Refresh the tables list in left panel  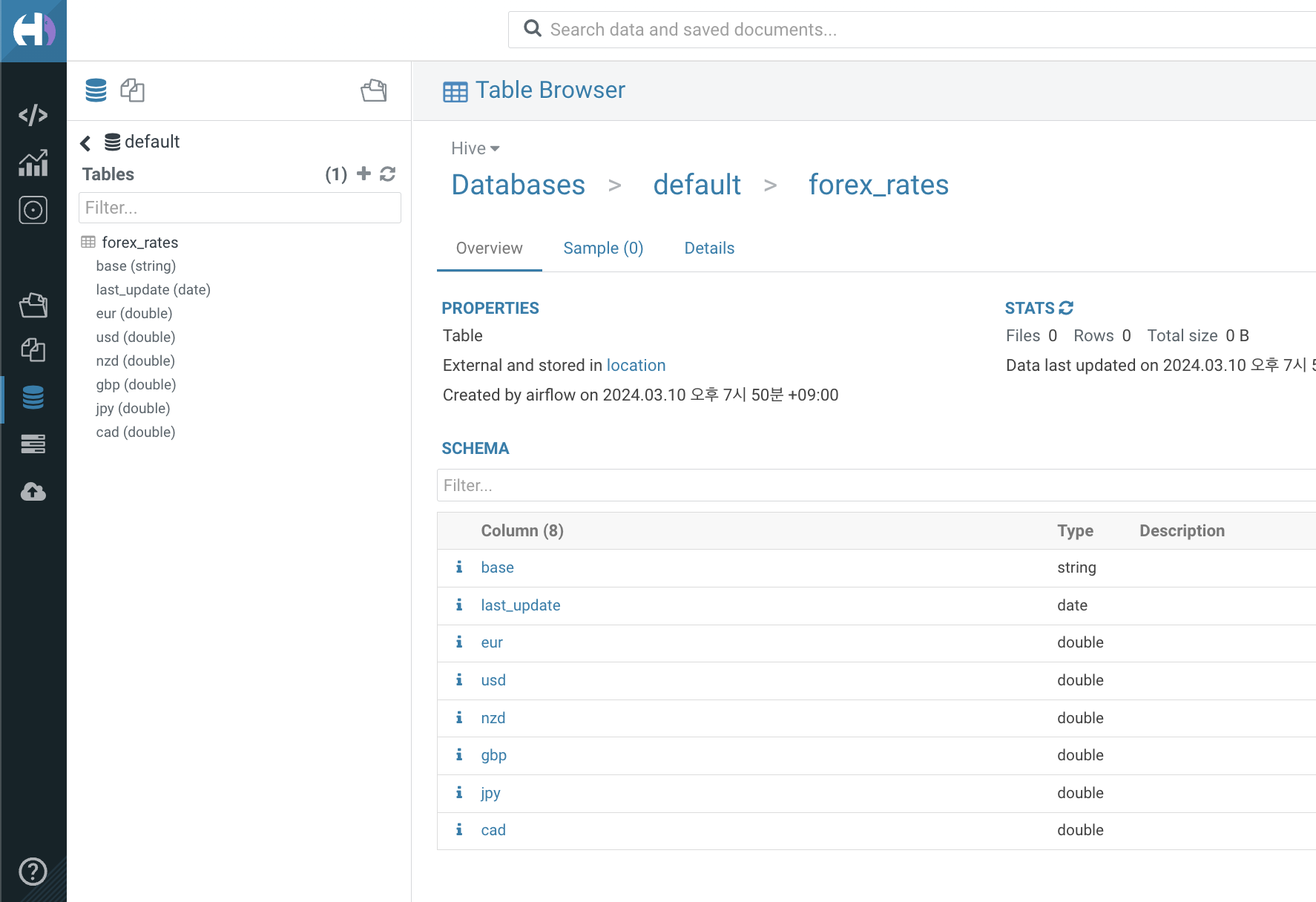[387, 174]
